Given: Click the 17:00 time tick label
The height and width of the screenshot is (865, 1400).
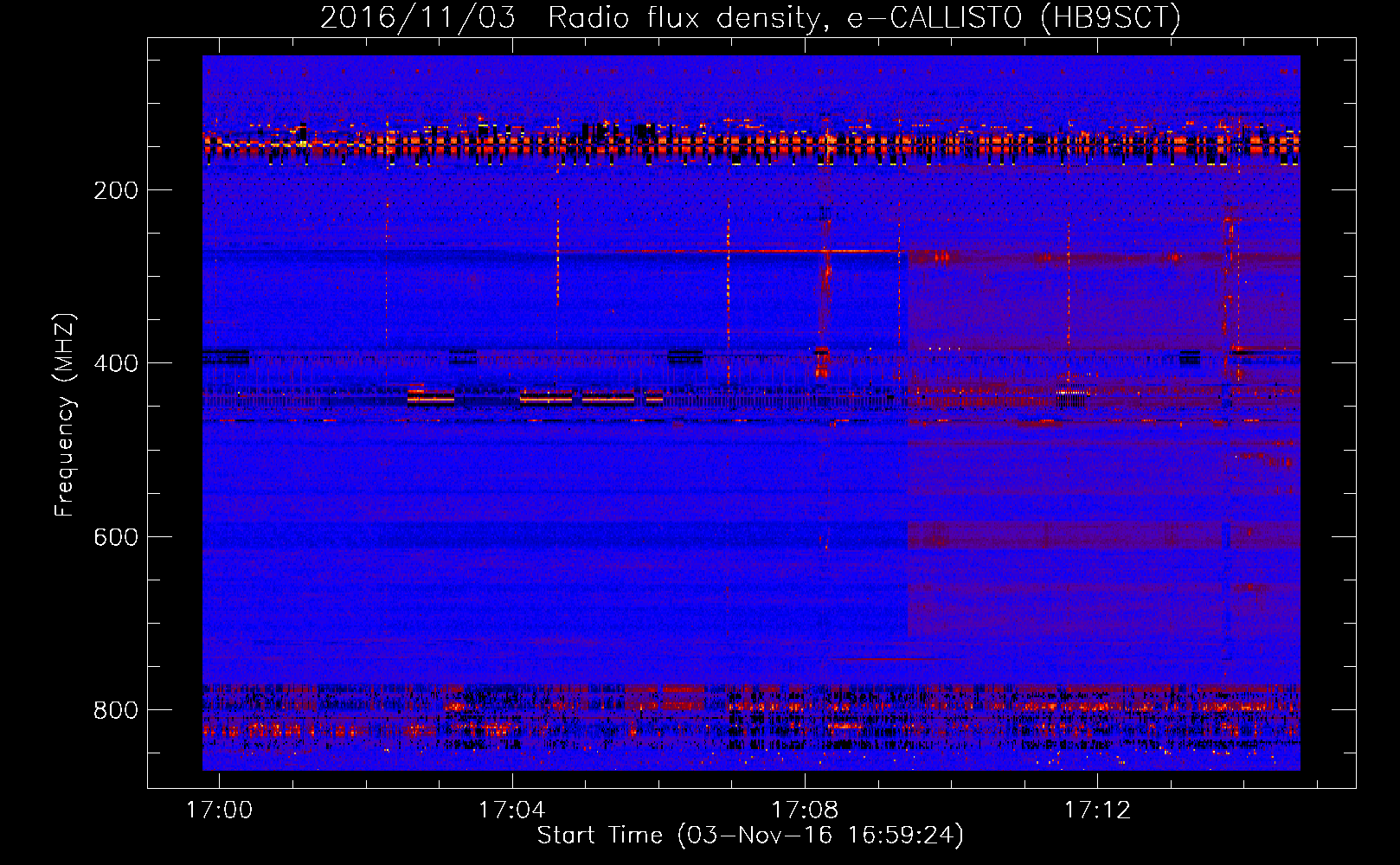Looking at the screenshot, I should 220,810.
